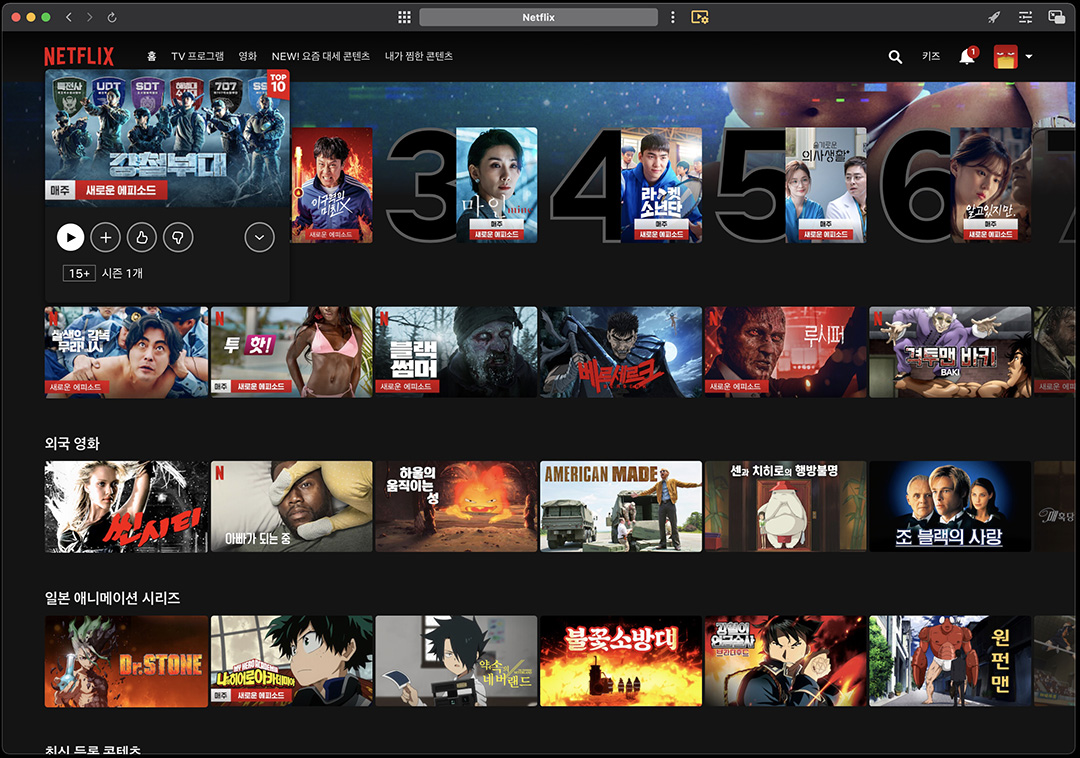The image size is (1080, 758).
Task: Click the Netflix address bar
Action: click(538, 17)
